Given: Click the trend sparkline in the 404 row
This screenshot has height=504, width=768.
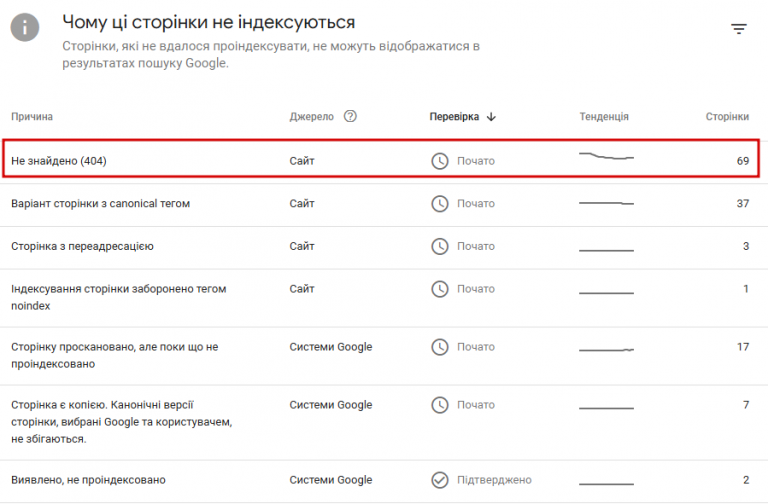Looking at the screenshot, I should pos(606,157).
